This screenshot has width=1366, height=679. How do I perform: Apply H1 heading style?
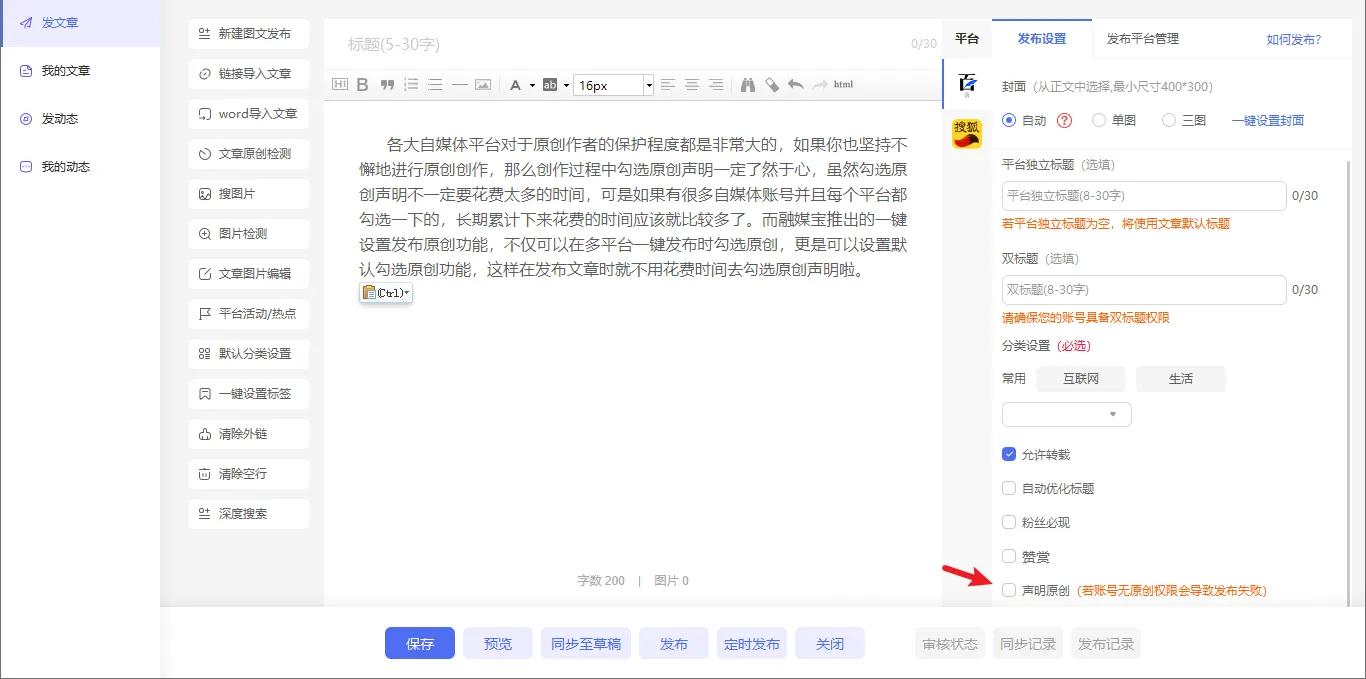340,84
